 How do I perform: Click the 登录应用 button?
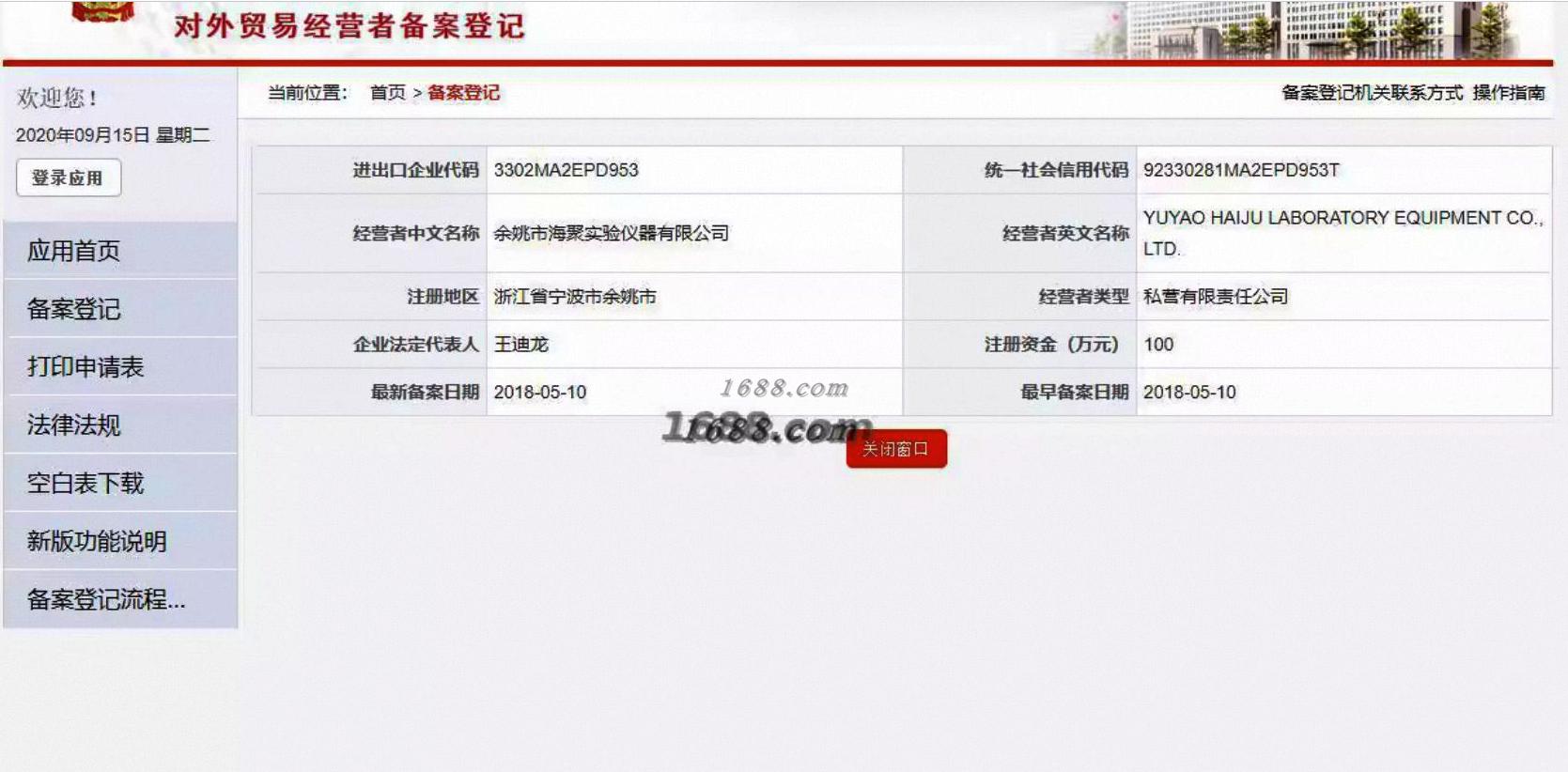69,178
